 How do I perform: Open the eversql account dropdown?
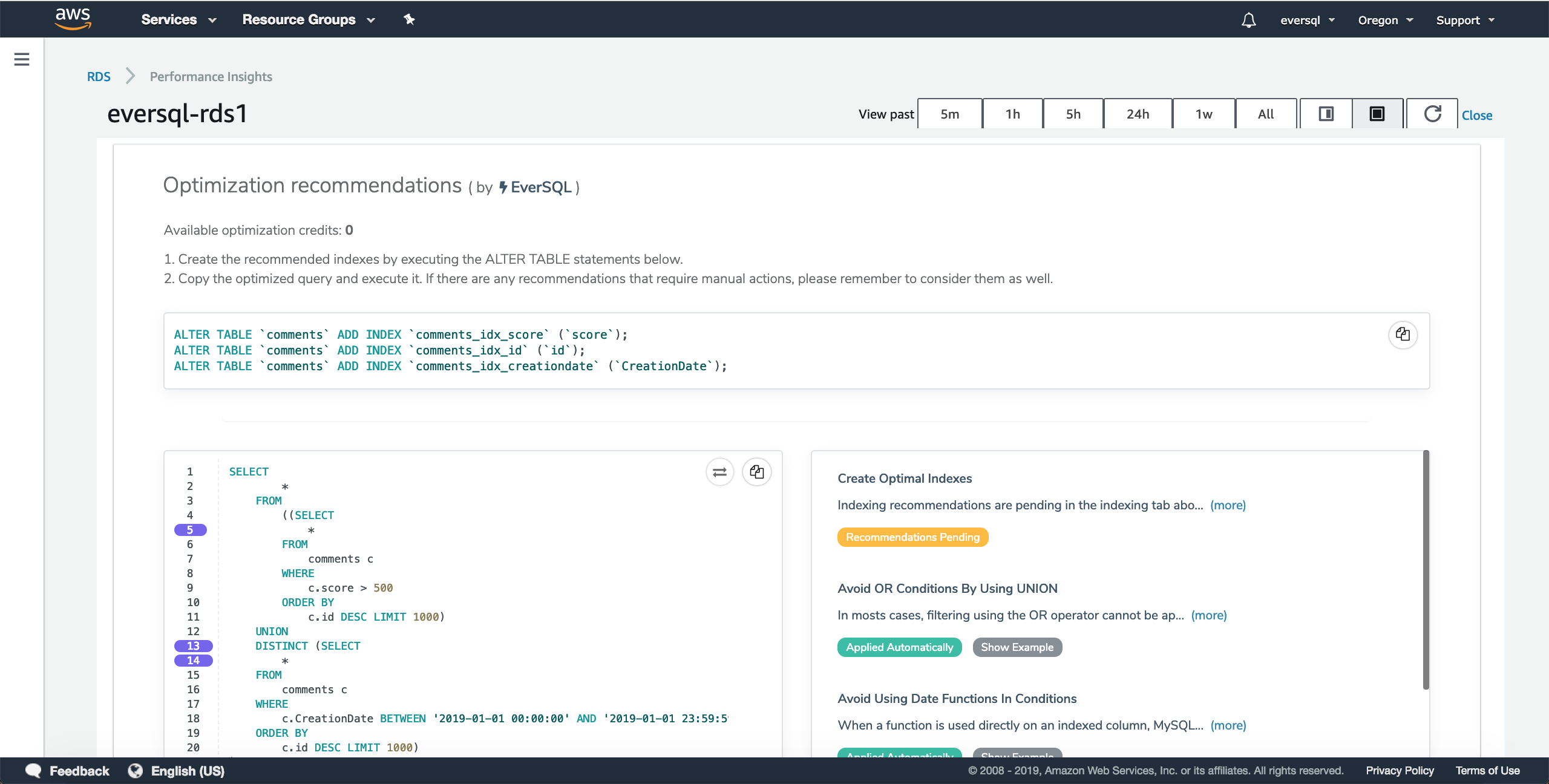[x=1307, y=20]
